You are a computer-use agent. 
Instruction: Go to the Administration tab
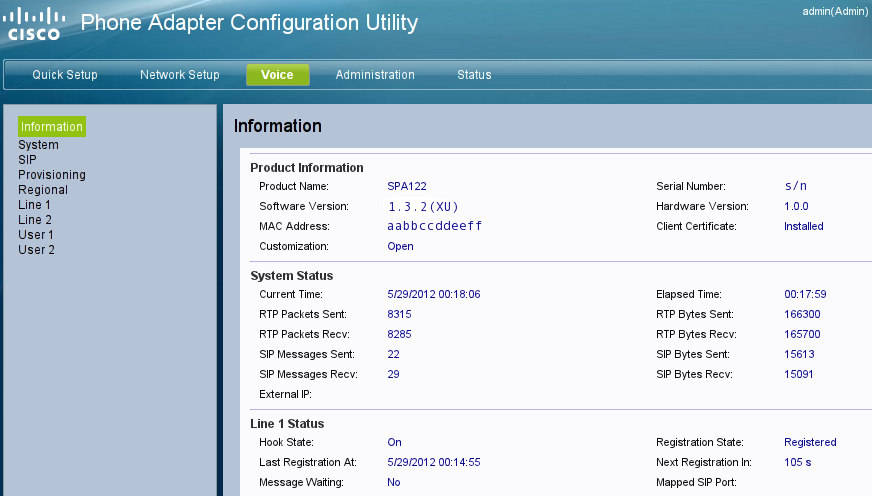375,75
